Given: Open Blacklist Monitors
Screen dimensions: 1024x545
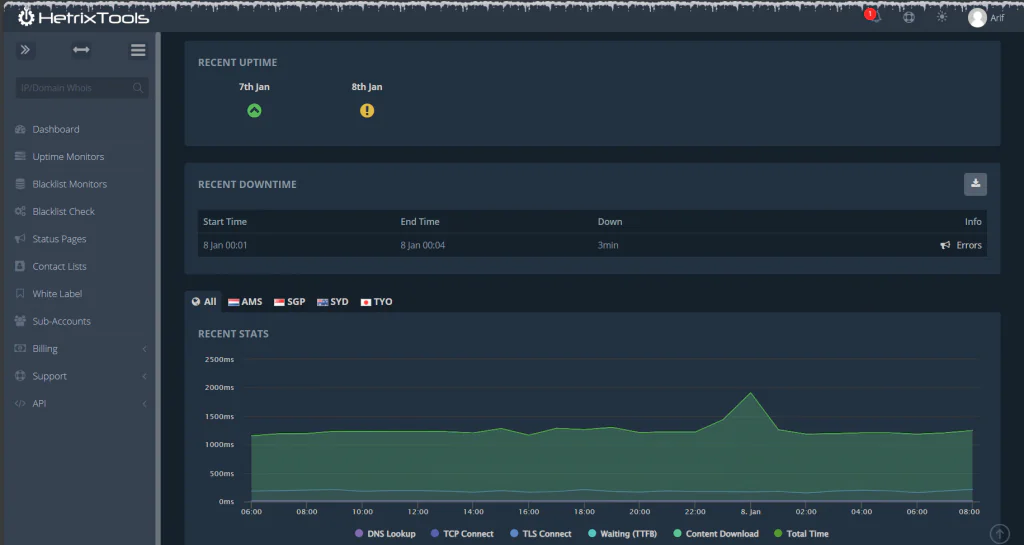Looking at the screenshot, I should point(70,184).
